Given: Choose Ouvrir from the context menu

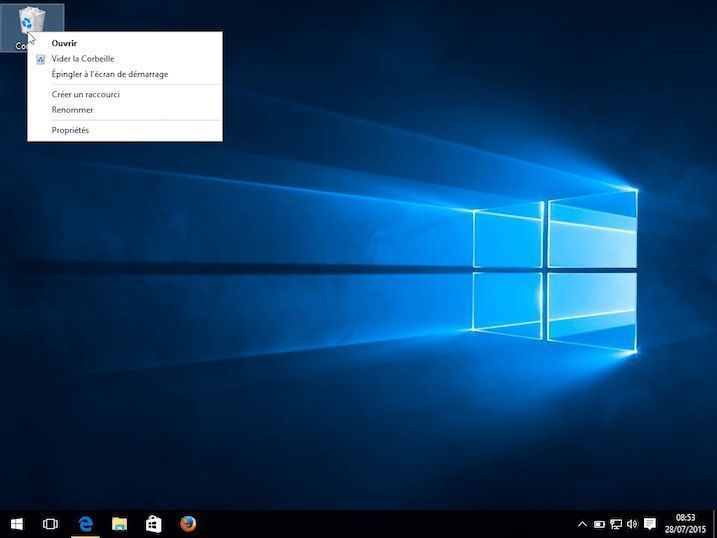Looking at the screenshot, I should pos(125,43).
